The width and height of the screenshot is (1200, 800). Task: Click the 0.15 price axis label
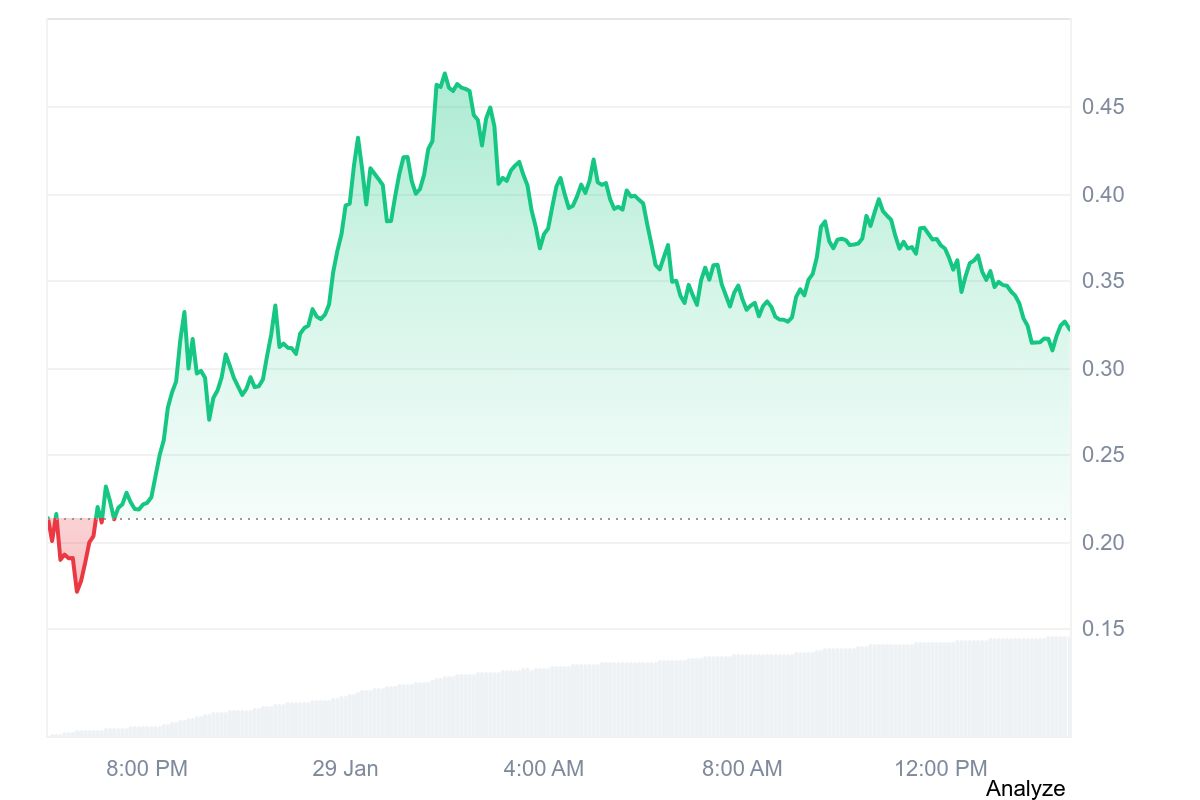click(x=1102, y=629)
